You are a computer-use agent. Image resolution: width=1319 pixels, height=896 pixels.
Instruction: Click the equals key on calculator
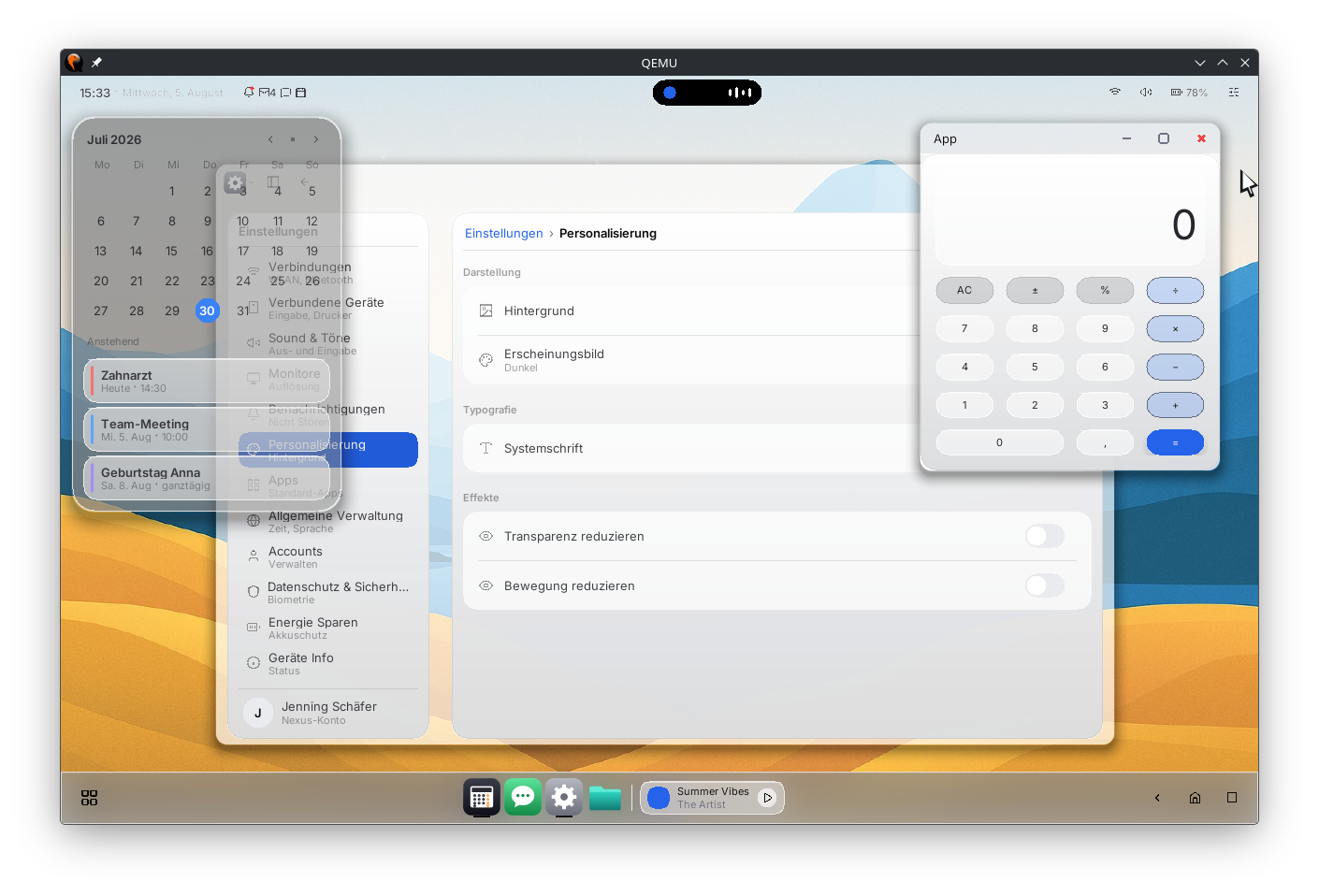click(x=1175, y=442)
